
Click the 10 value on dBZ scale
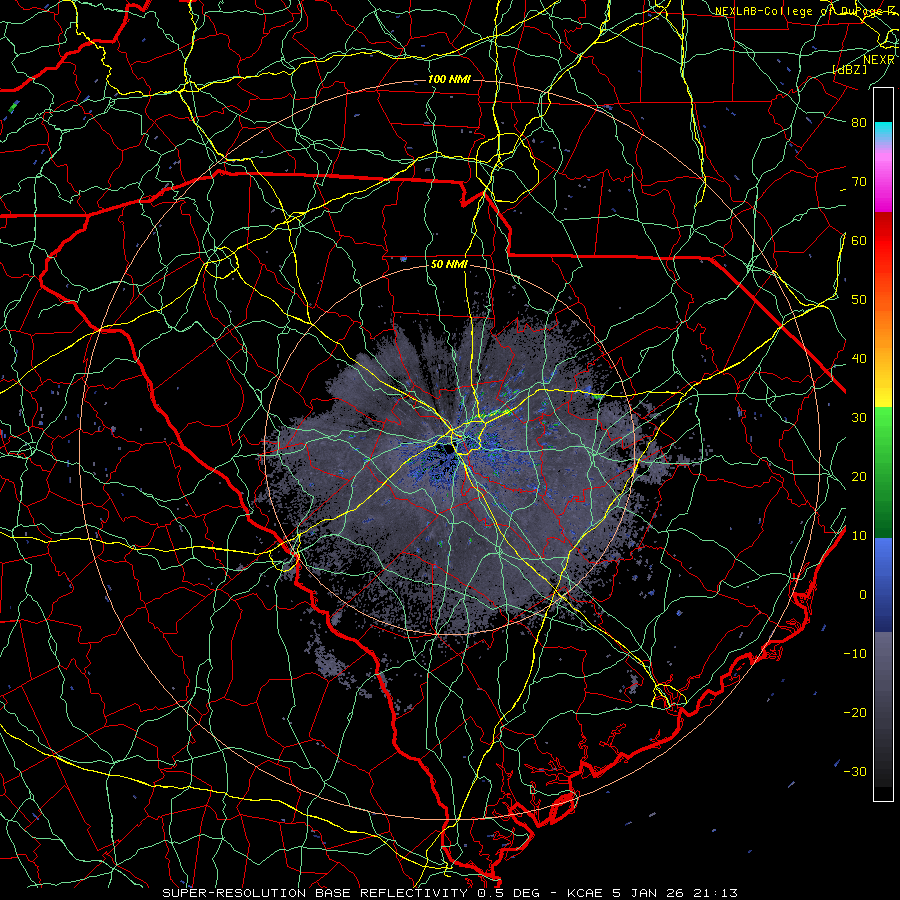point(859,536)
